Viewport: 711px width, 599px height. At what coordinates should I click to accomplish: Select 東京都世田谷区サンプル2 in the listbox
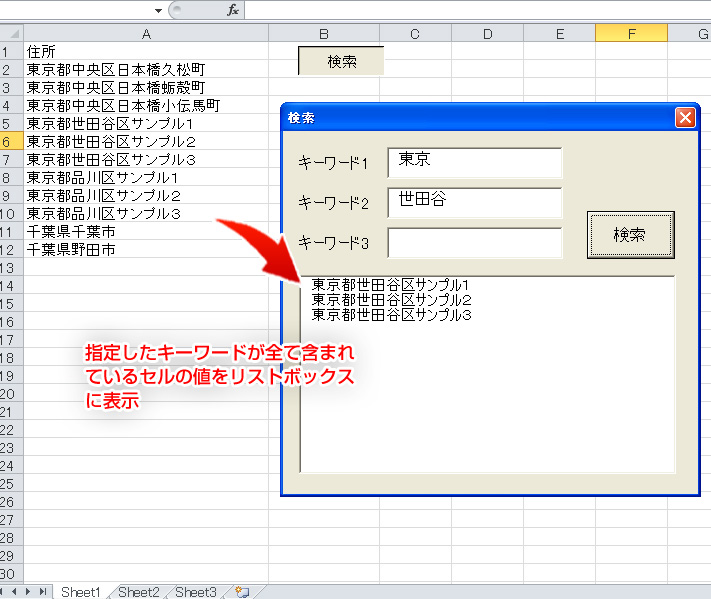(x=488, y=300)
